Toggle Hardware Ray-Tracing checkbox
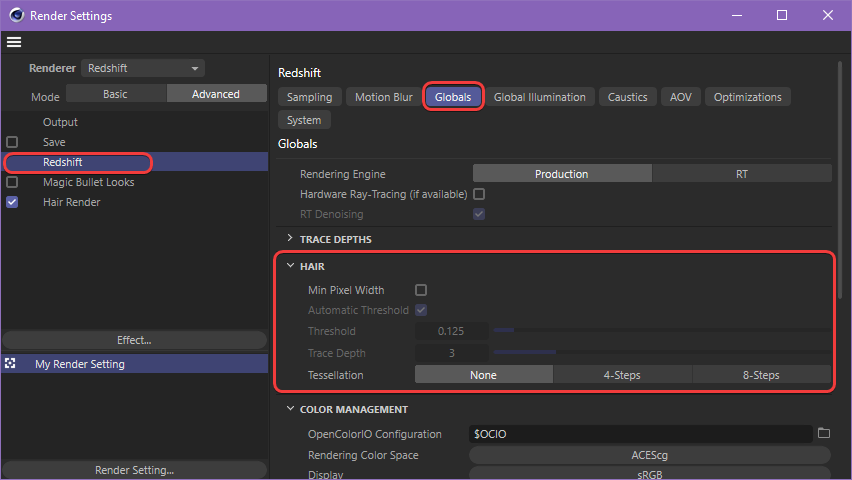 (x=479, y=194)
